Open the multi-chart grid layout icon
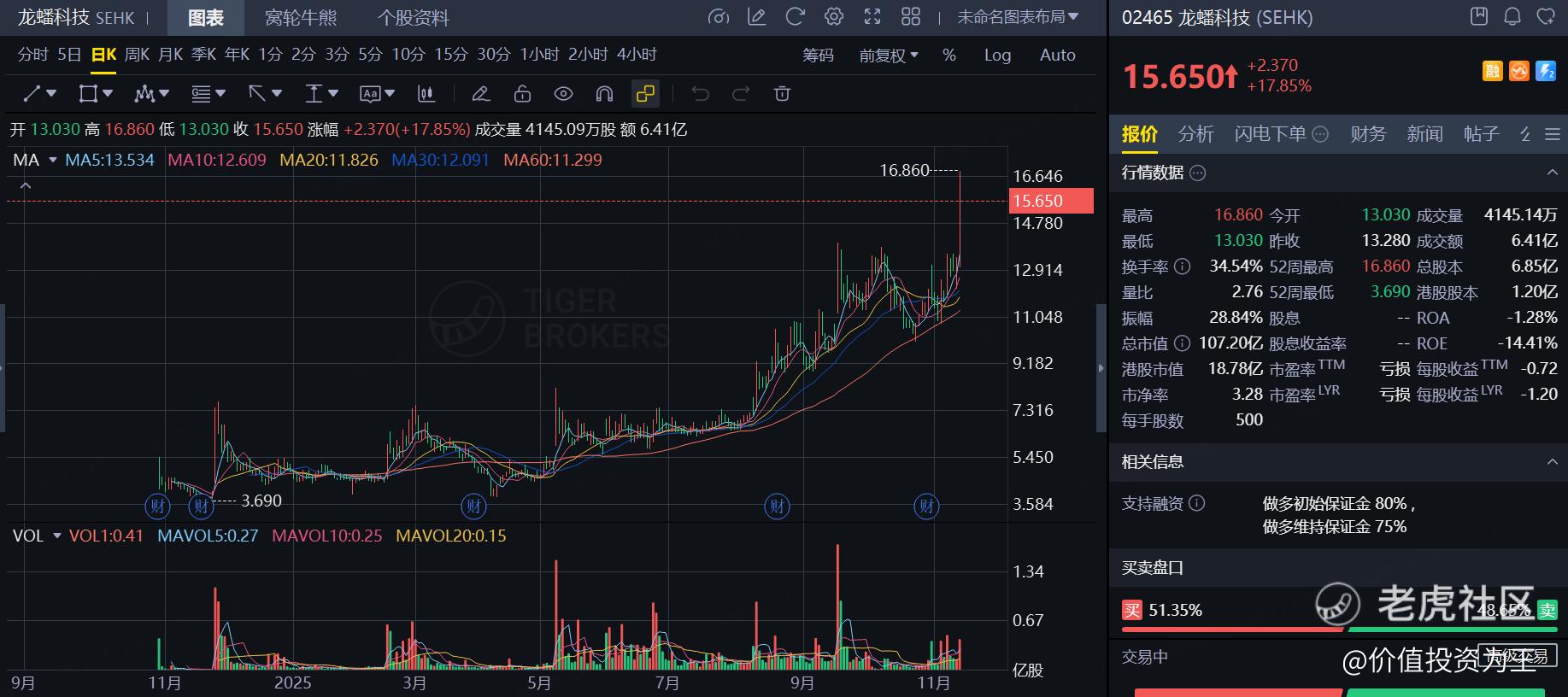This screenshot has width=1568, height=697. pos(911,17)
